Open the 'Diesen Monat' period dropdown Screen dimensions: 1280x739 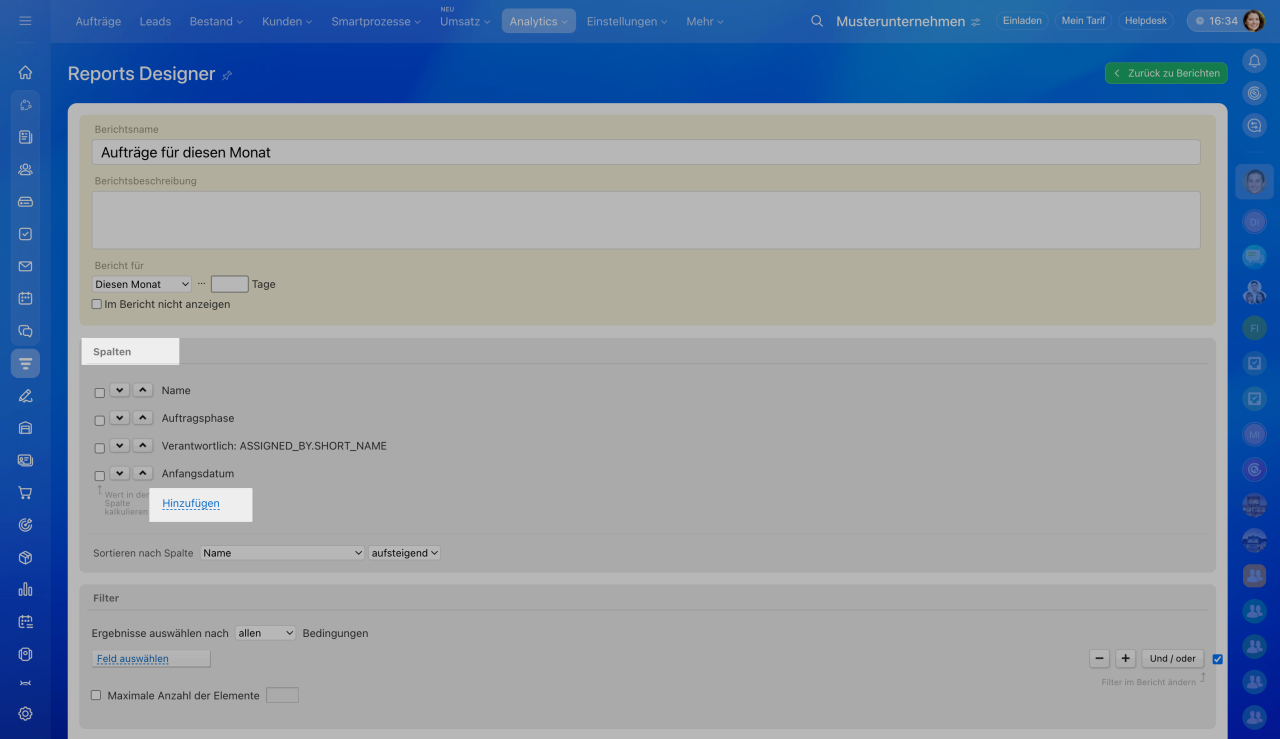(x=141, y=284)
